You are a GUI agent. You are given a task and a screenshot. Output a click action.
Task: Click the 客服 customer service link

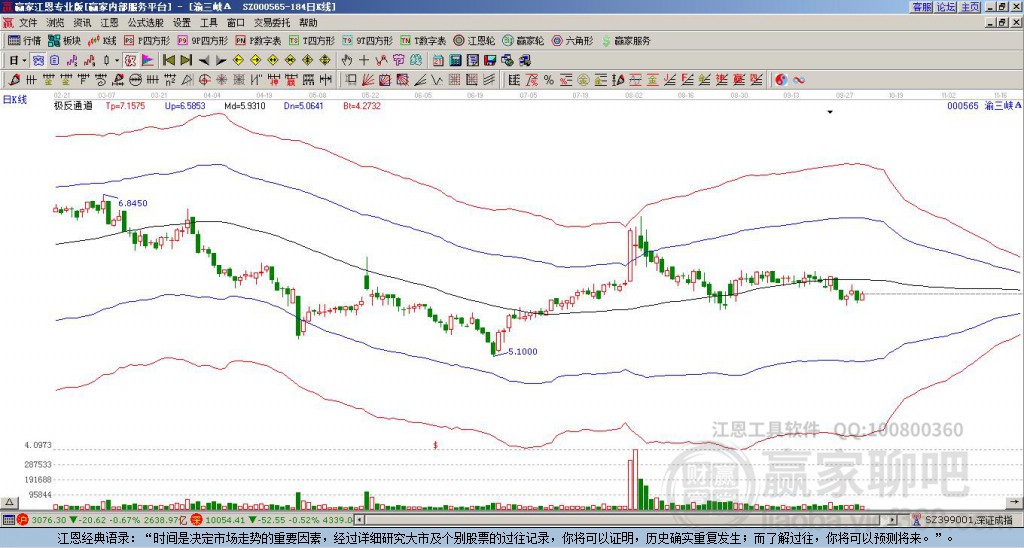[x=922, y=7]
